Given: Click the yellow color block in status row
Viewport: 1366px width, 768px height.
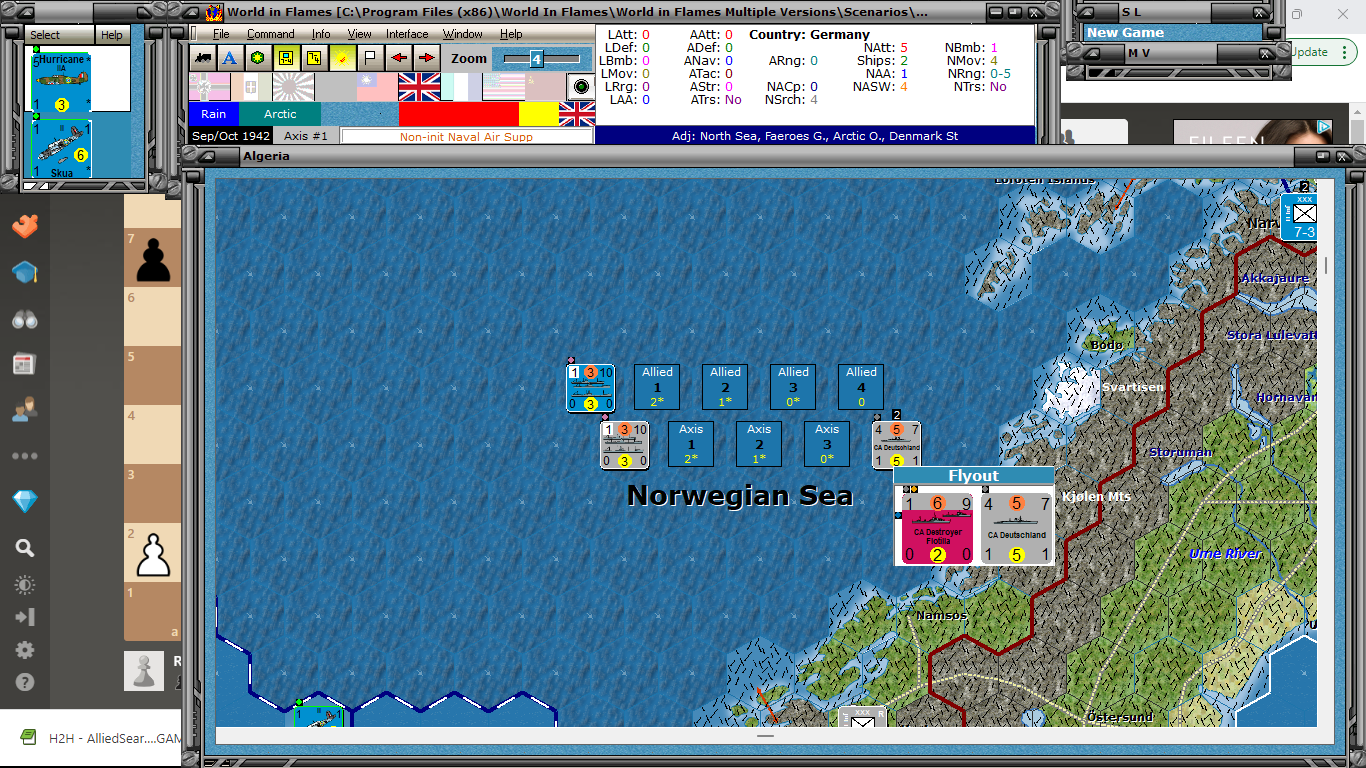Looking at the screenshot, I should [x=538, y=114].
